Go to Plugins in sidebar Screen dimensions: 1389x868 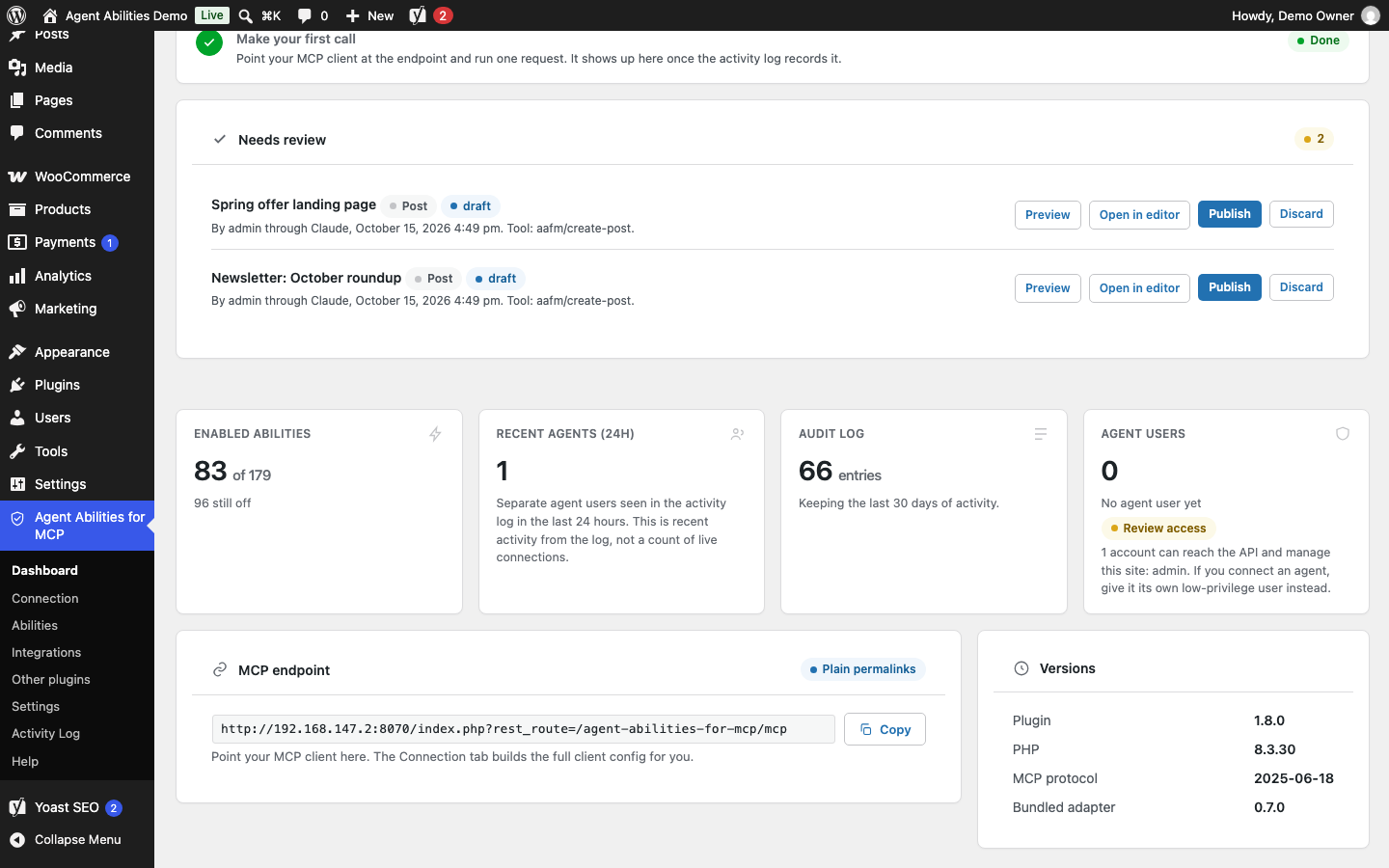tap(77, 385)
